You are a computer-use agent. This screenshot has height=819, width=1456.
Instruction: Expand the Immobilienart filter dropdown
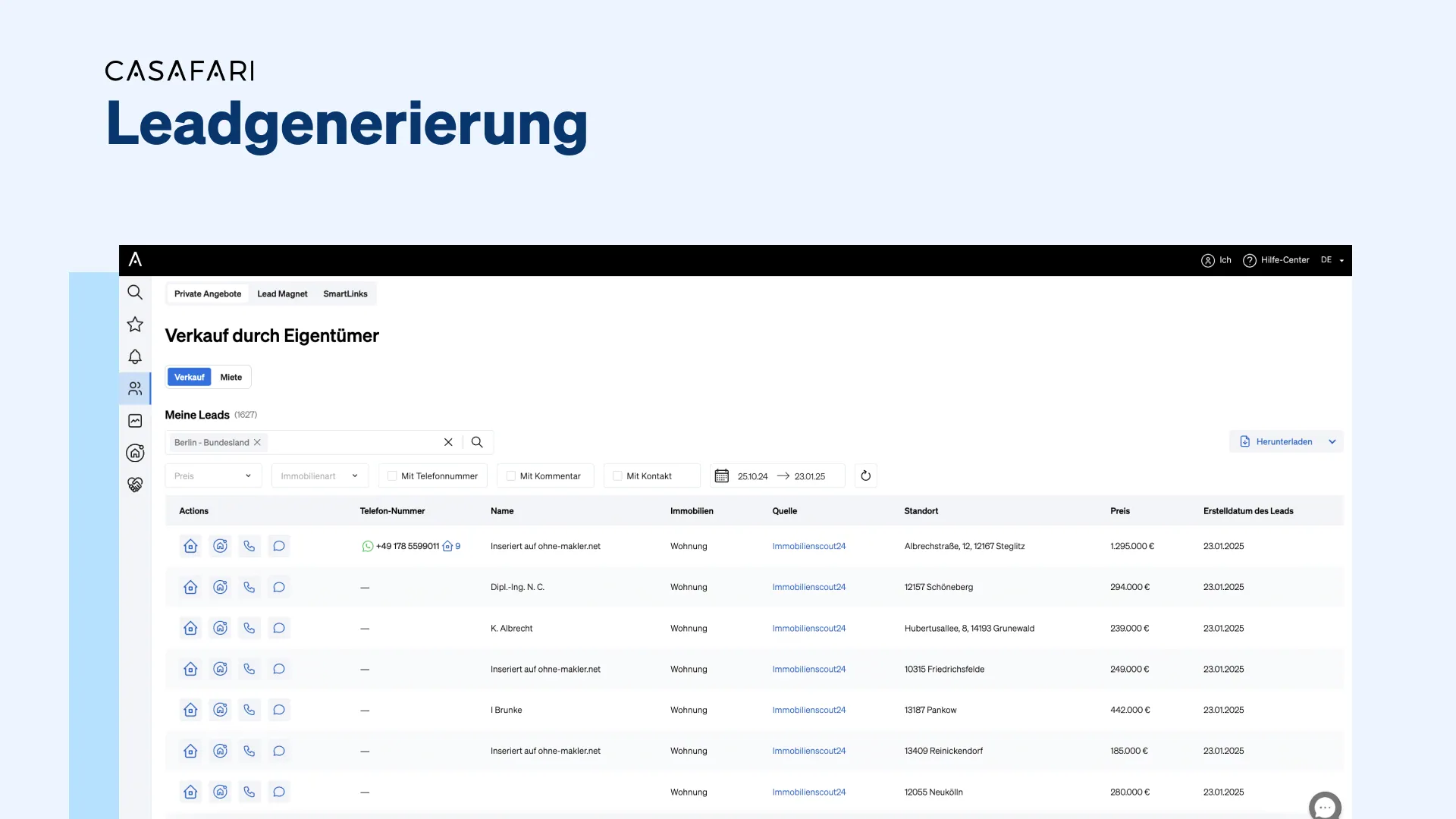pyautogui.click(x=319, y=475)
